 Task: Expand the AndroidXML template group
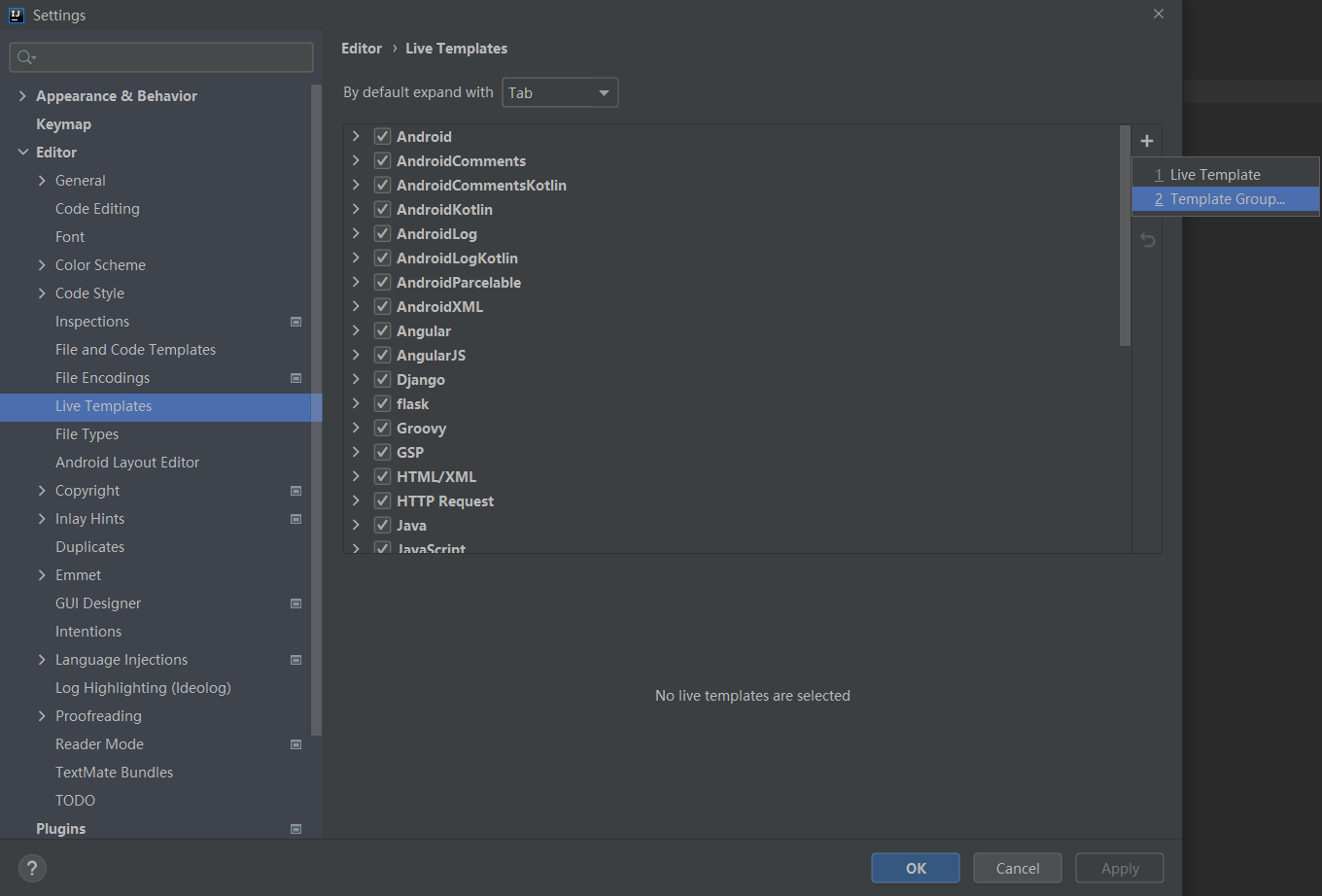(x=356, y=307)
